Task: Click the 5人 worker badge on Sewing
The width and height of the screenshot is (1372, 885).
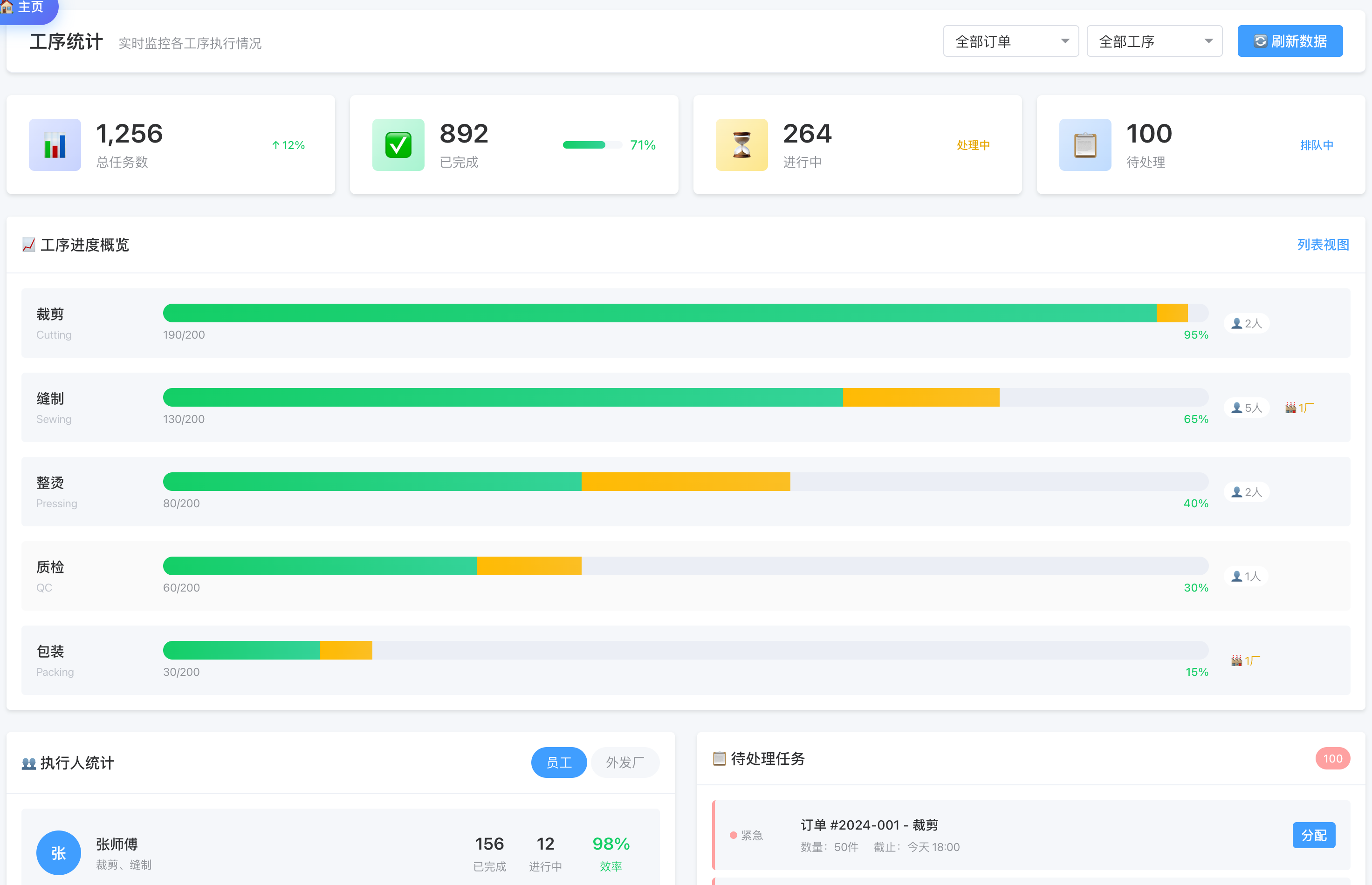Action: 1246,408
